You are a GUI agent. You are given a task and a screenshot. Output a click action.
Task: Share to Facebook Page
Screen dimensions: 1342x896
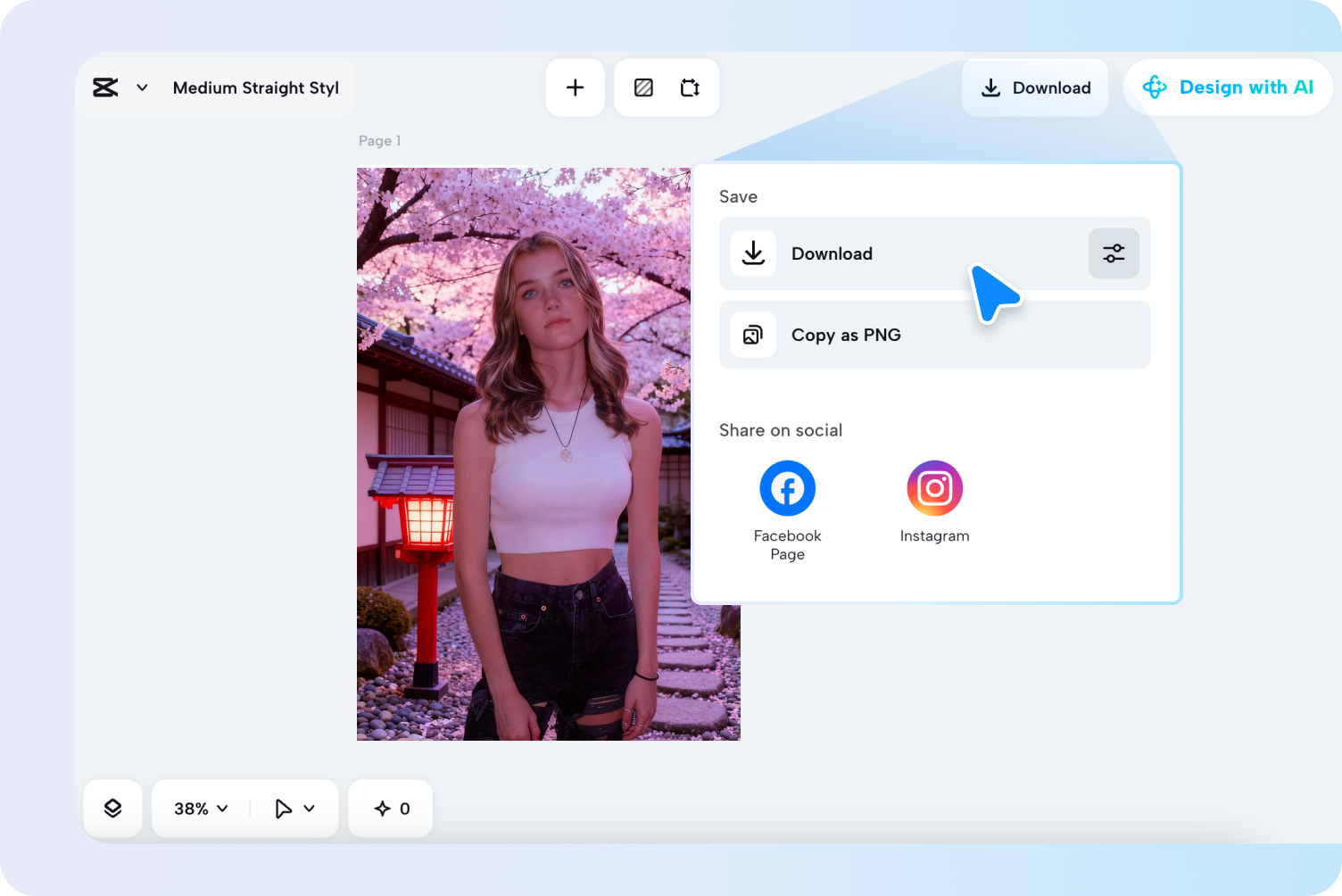tap(787, 489)
